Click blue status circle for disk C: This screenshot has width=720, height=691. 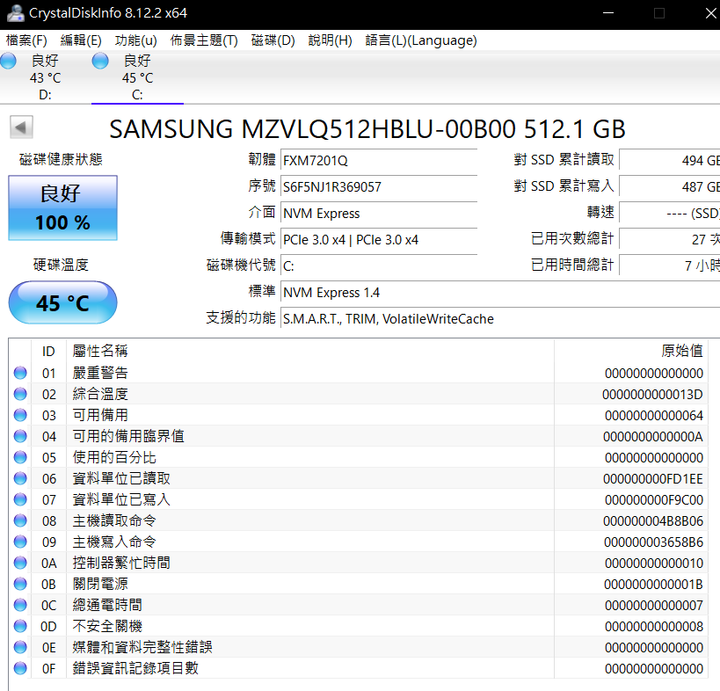[100, 61]
